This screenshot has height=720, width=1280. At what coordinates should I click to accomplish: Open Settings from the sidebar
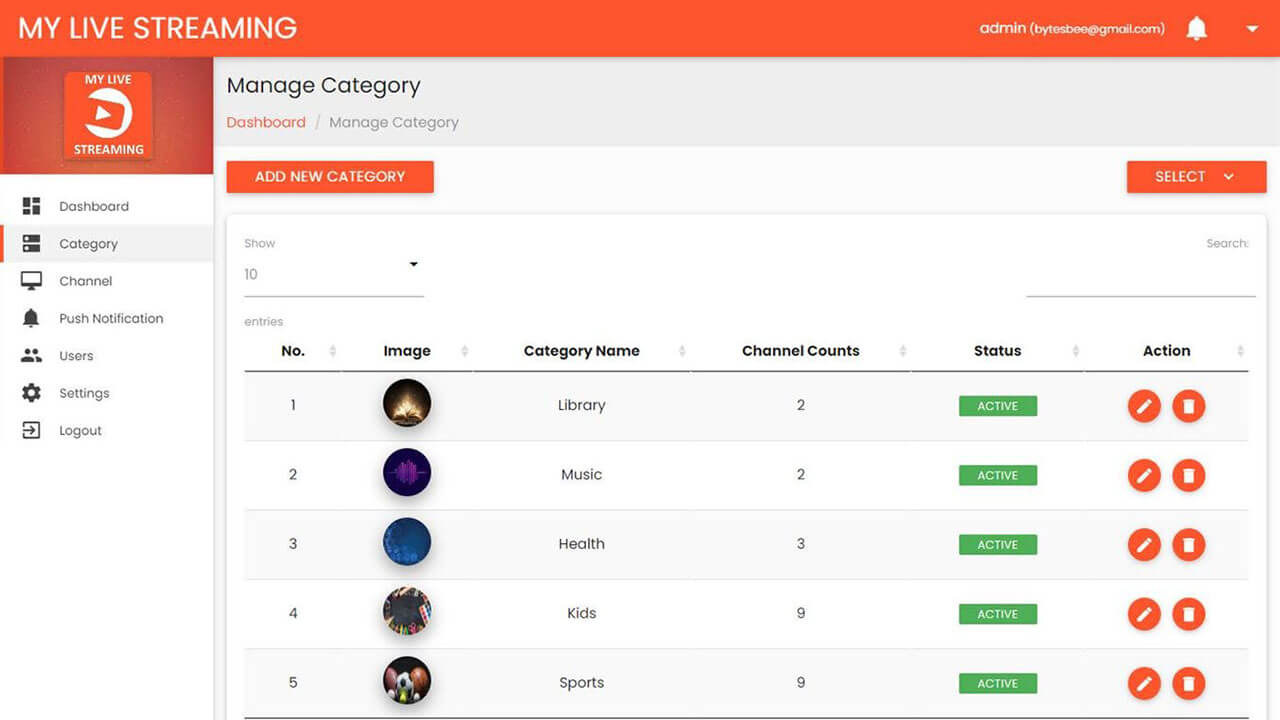pyautogui.click(x=84, y=393)
